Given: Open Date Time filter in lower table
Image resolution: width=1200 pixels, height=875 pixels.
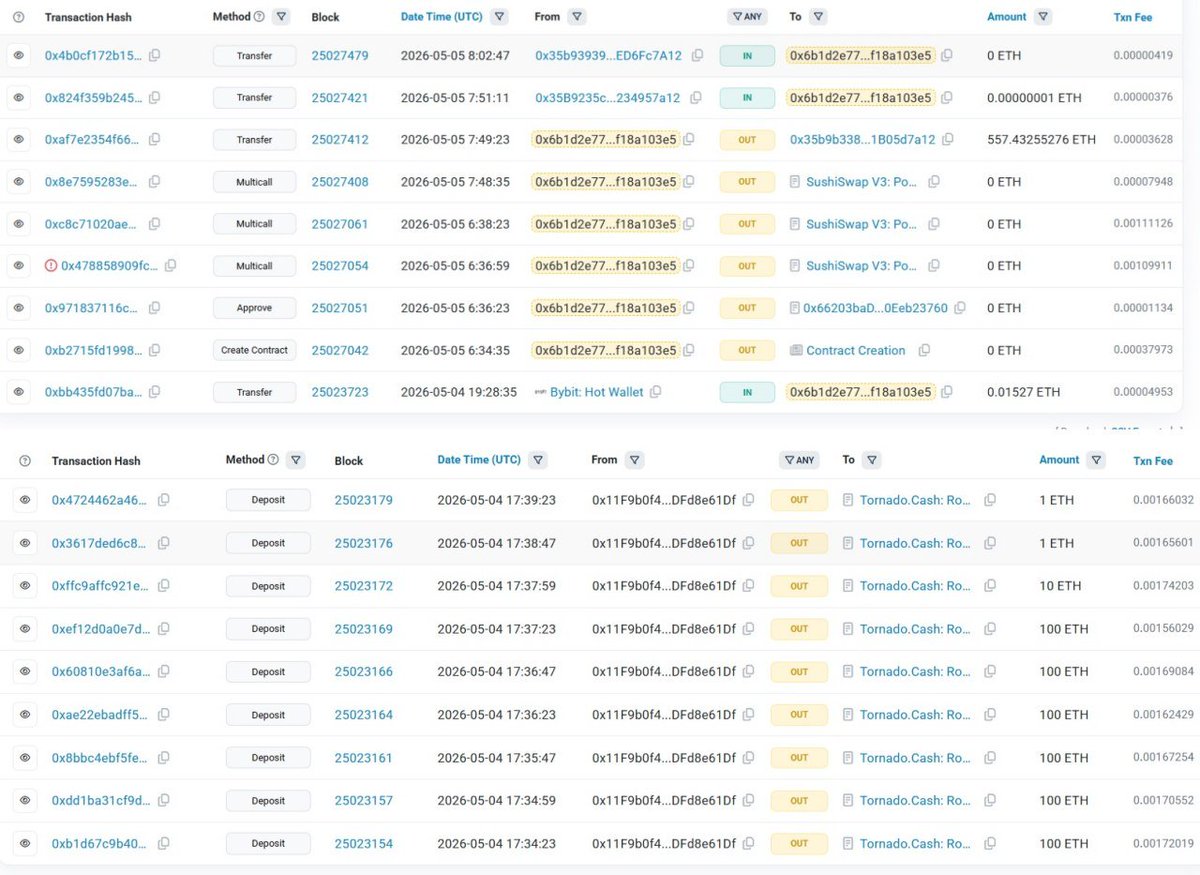Looking at the screenshot, I should coord(538,460).
